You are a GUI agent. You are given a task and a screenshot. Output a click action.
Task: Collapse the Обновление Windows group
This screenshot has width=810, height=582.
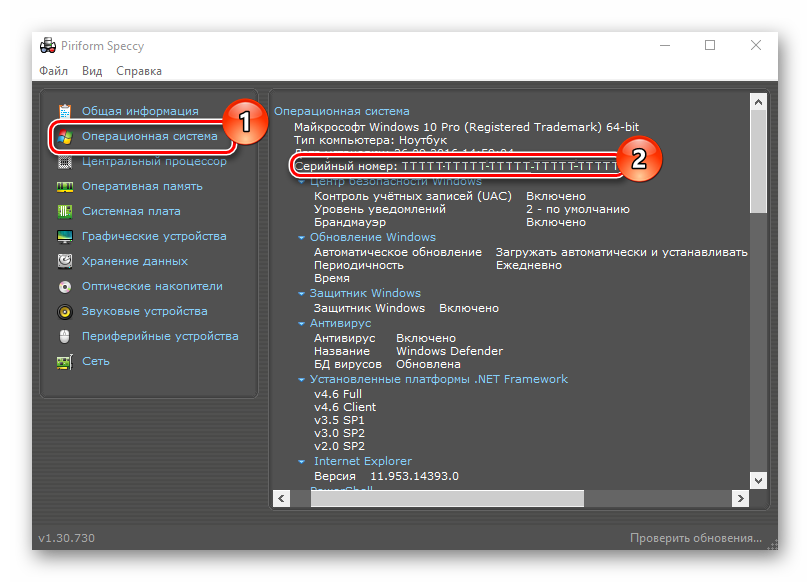(301, 238)
